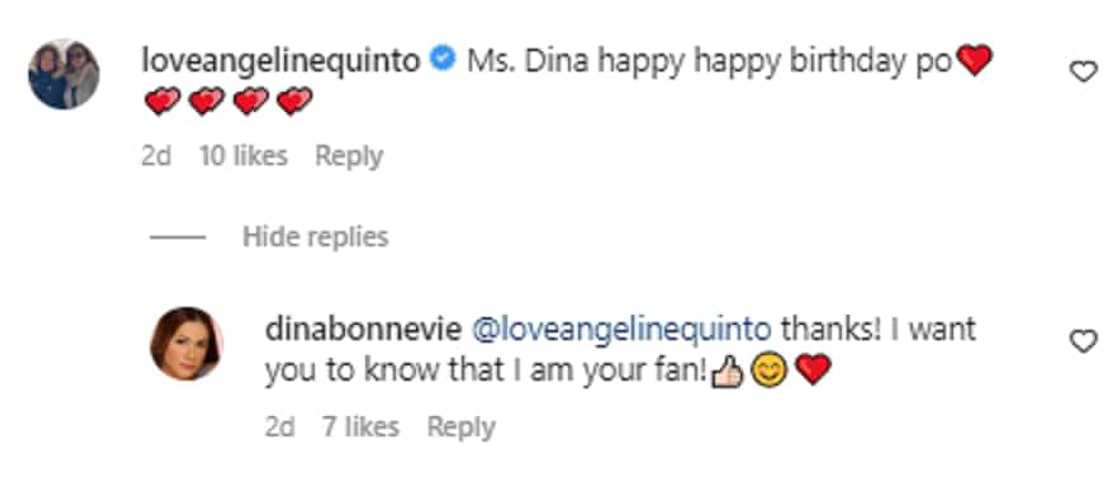Viewport: 1120px width, 481px height.
Task: View the 10 likes list
Action: (x=243, y=157)
